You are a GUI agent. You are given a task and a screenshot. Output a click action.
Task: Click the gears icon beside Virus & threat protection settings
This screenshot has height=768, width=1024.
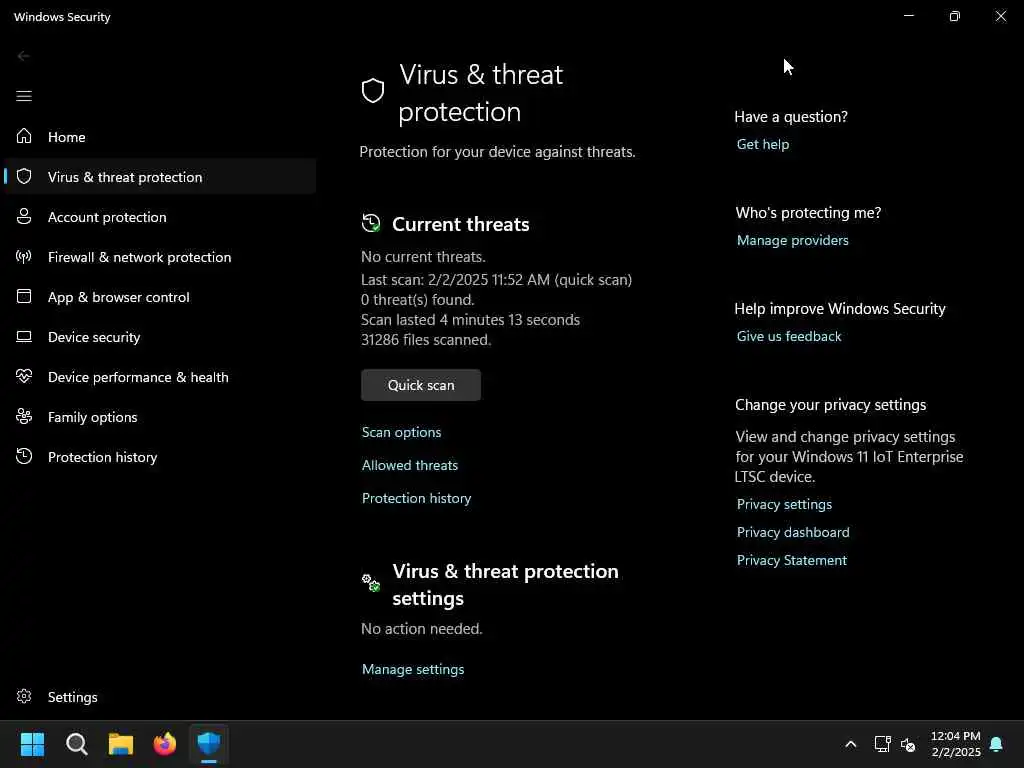[371, 583]
